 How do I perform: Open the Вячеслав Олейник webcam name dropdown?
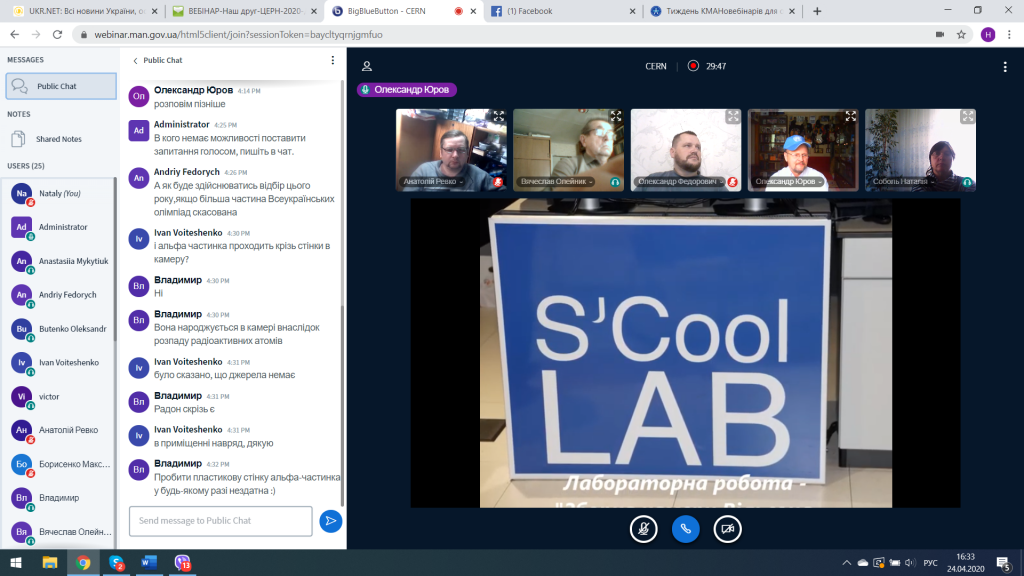(556, 182)
